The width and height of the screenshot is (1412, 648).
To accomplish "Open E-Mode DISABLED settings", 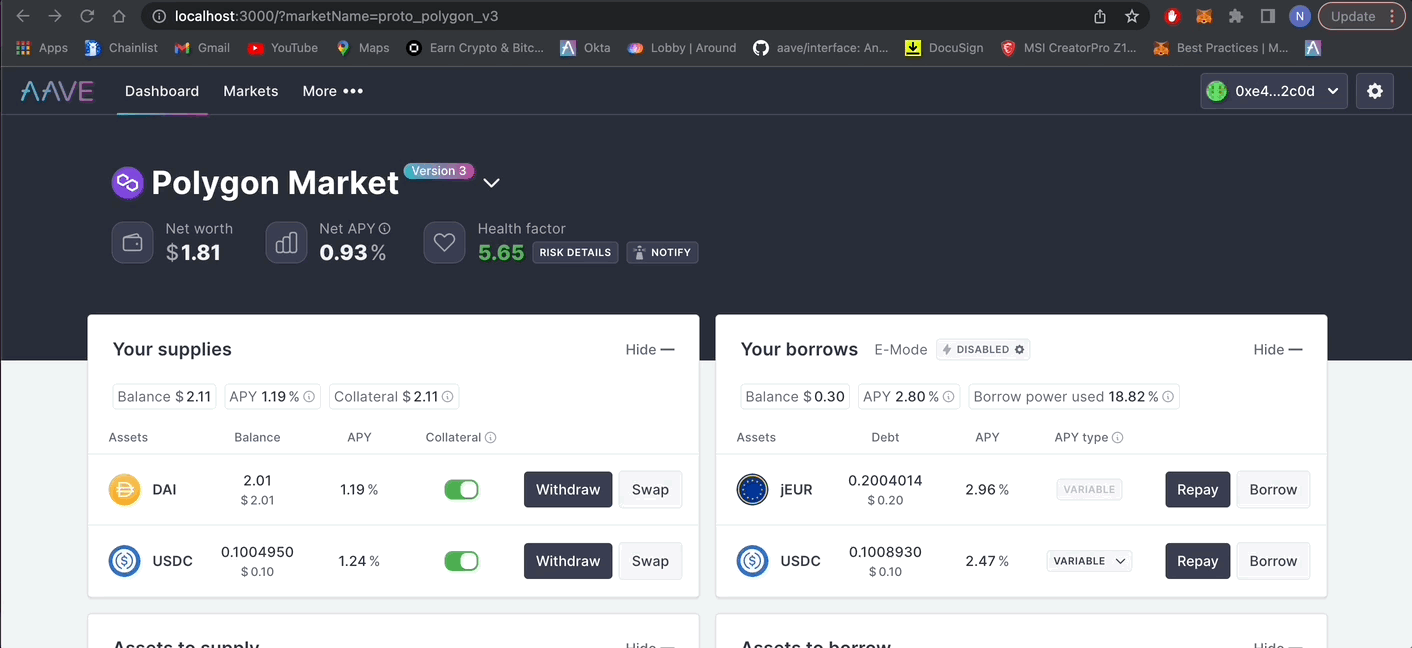I will (983, 350).
